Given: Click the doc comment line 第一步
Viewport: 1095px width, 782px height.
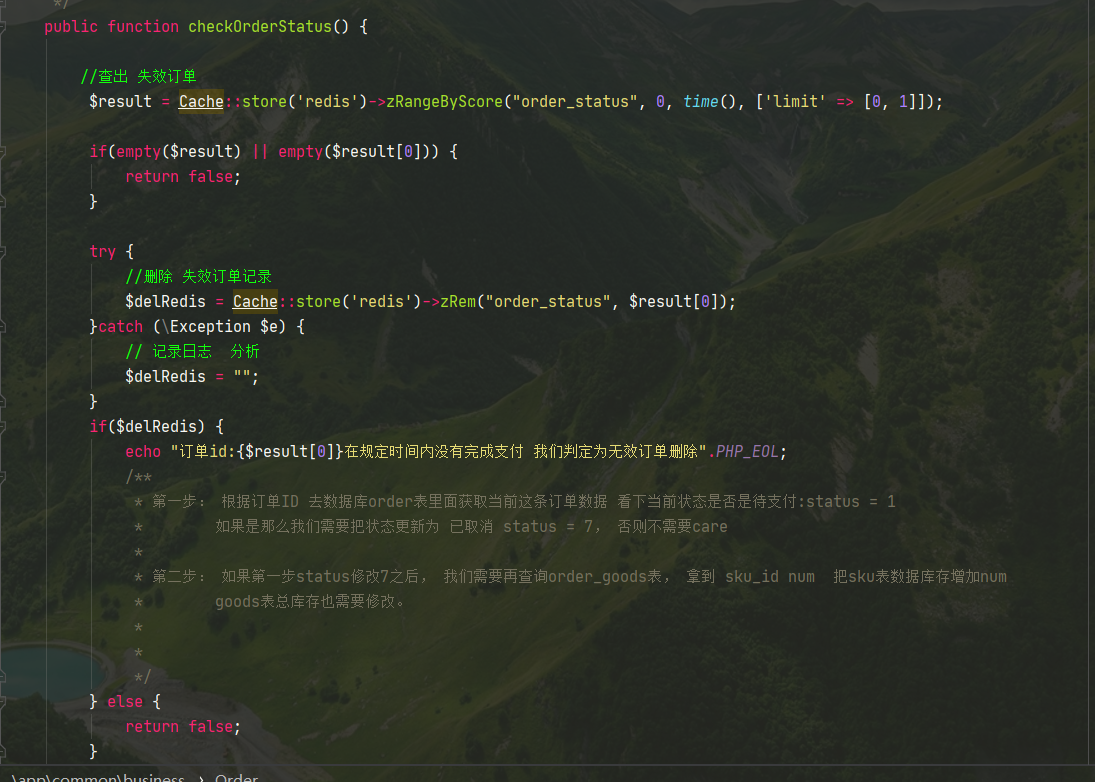Looking at the screenshot, I should coord(515,502).
